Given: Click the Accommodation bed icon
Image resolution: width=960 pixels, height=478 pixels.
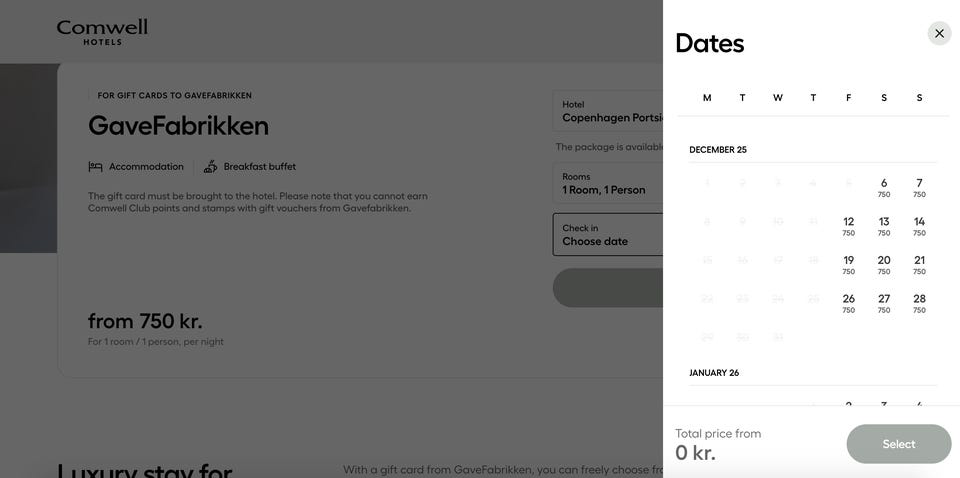Looking at the screenshot, I should (96, 166).
